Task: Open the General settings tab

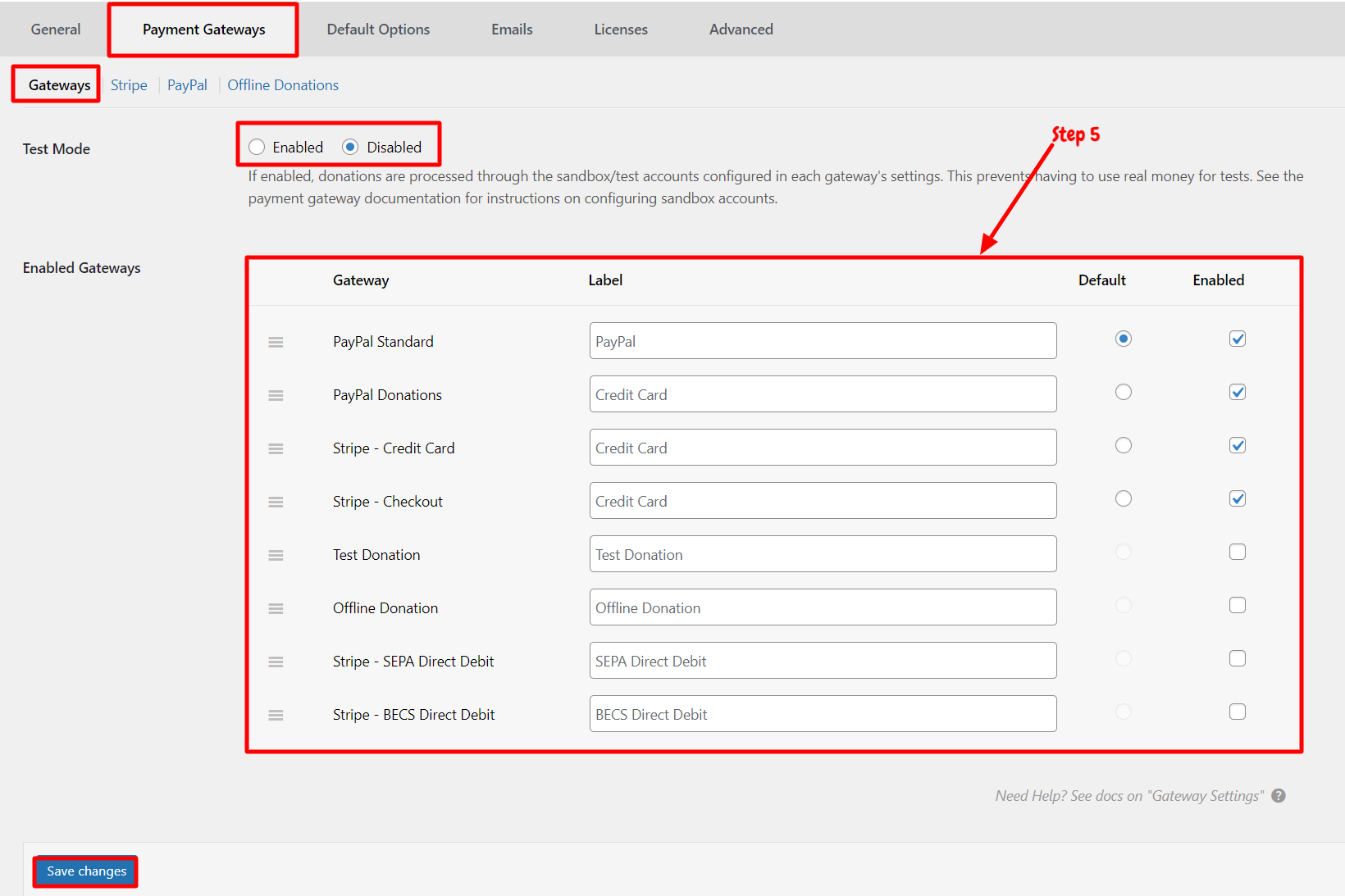Action: [x=56, y=30]
